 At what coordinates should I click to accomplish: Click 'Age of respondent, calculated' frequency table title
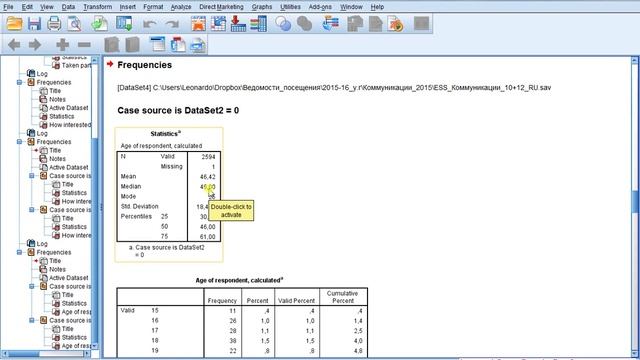pyautogui.click(x=239, y=280)
